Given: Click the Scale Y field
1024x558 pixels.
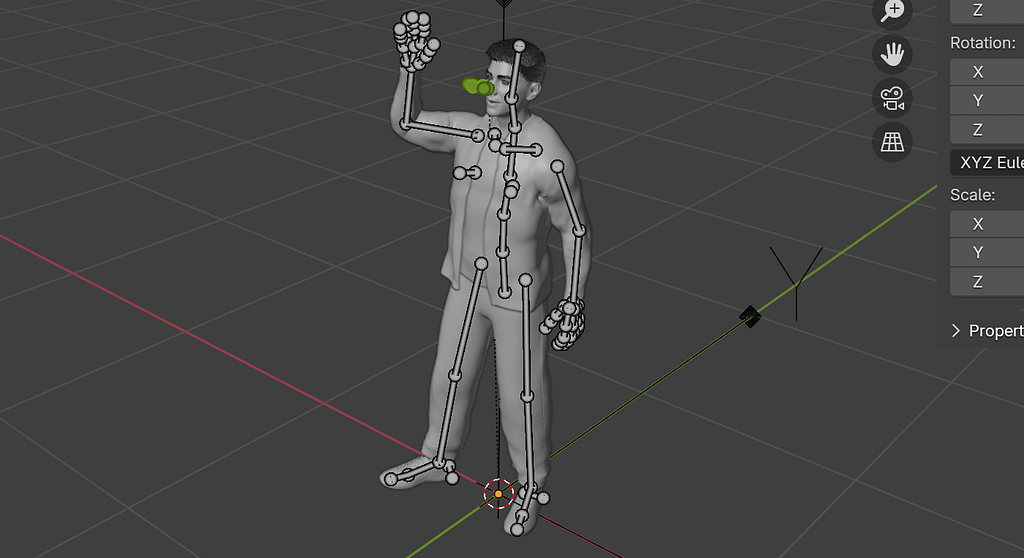Looking at the screenshot, I should coord(986,253).
